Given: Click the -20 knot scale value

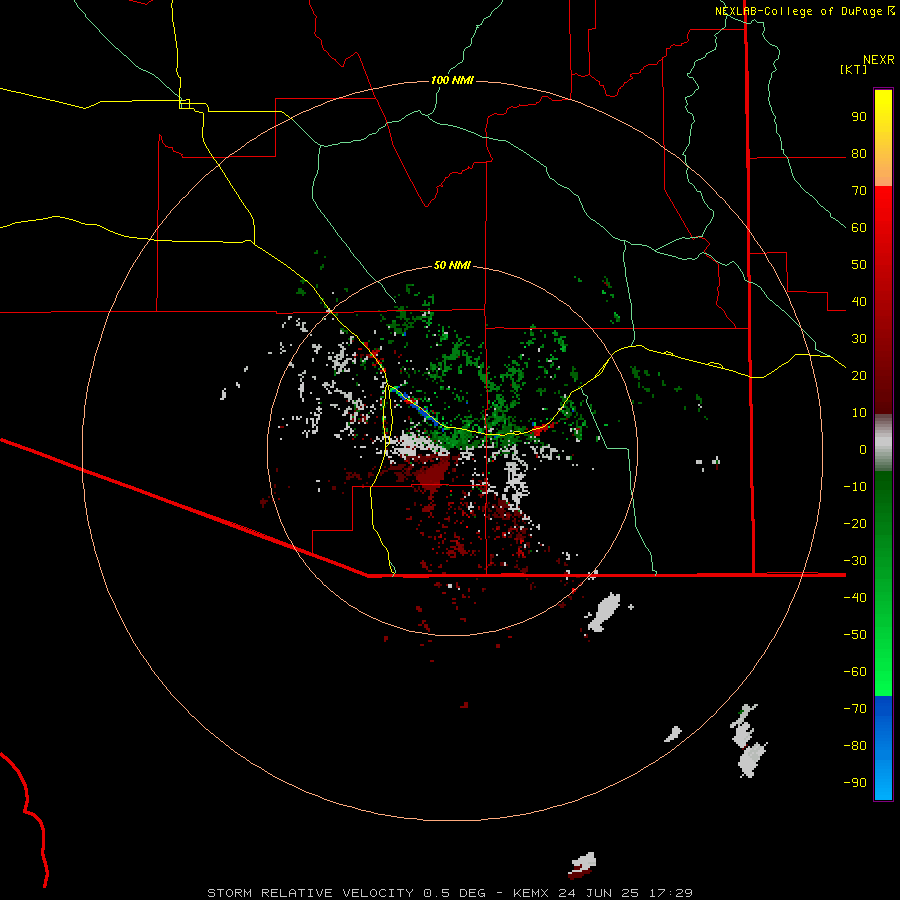Looking at the screenshot, I should (x=855, y=523).
